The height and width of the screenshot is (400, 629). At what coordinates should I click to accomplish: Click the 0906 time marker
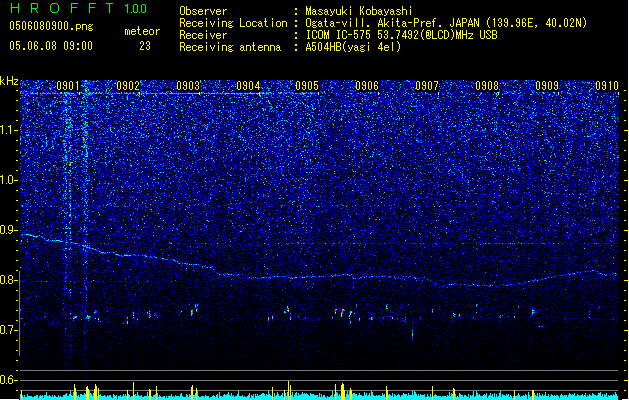(367, 86)
